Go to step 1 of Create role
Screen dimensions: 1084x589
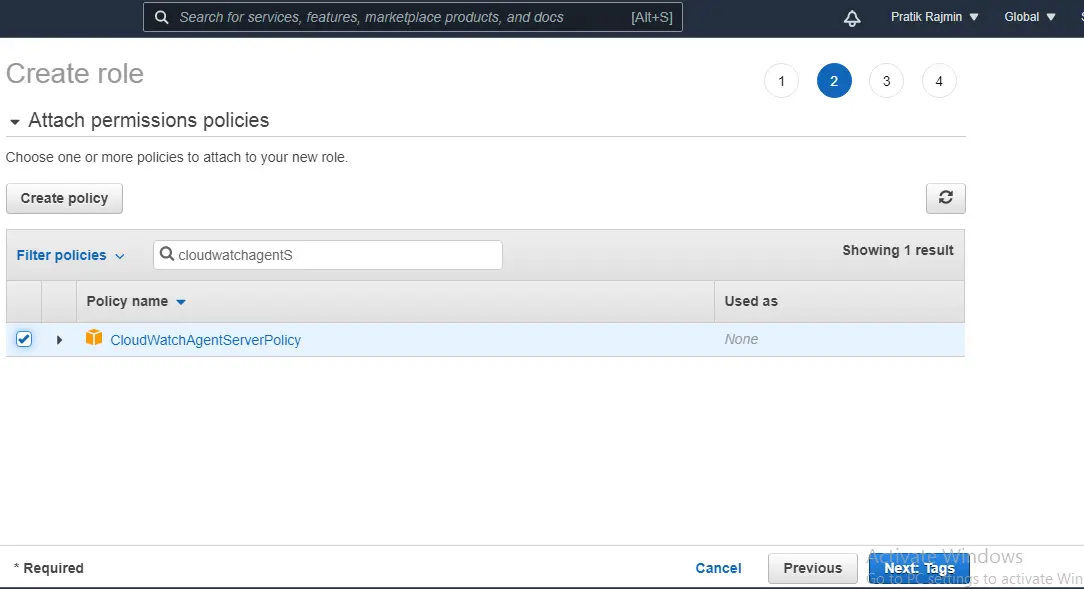(x=781, y=81)
